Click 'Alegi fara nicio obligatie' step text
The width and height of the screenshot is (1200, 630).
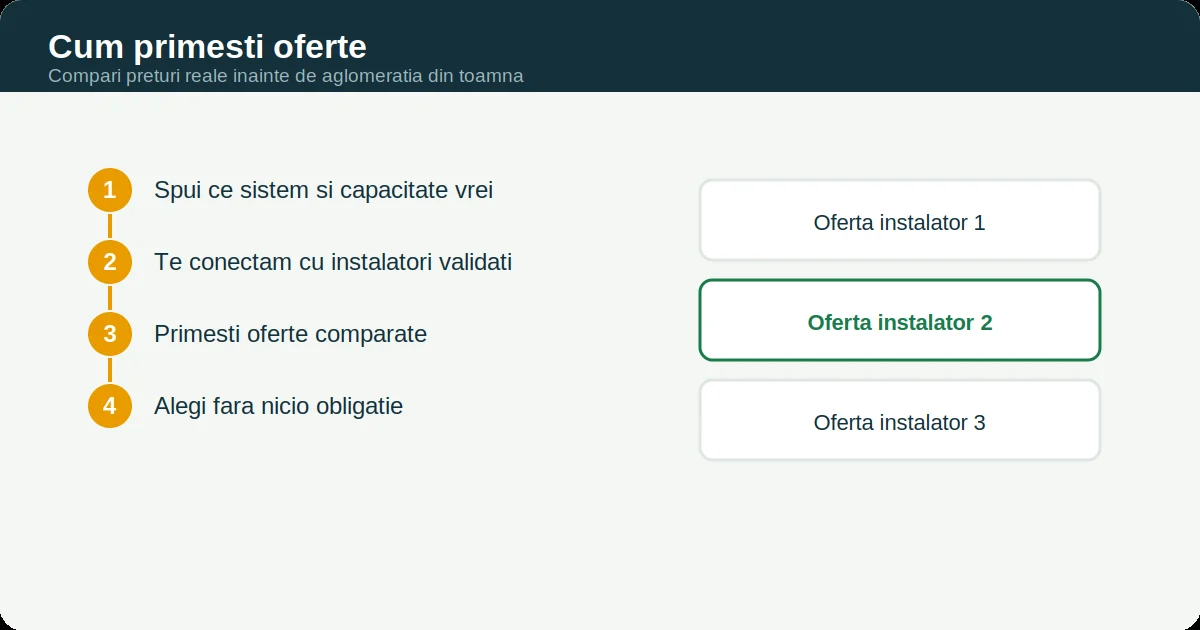278,406
